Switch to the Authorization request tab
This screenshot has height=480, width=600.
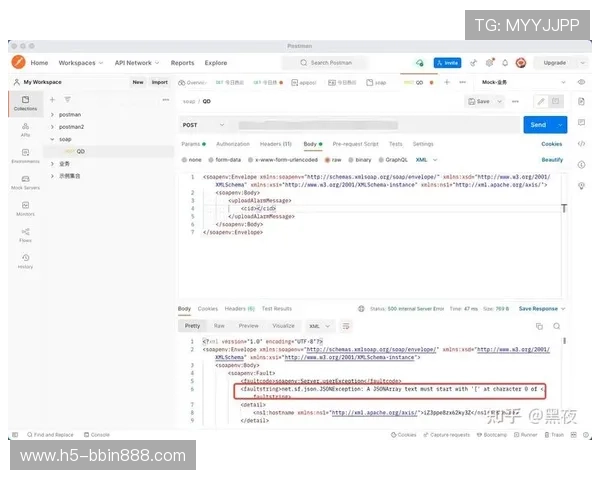233,144
